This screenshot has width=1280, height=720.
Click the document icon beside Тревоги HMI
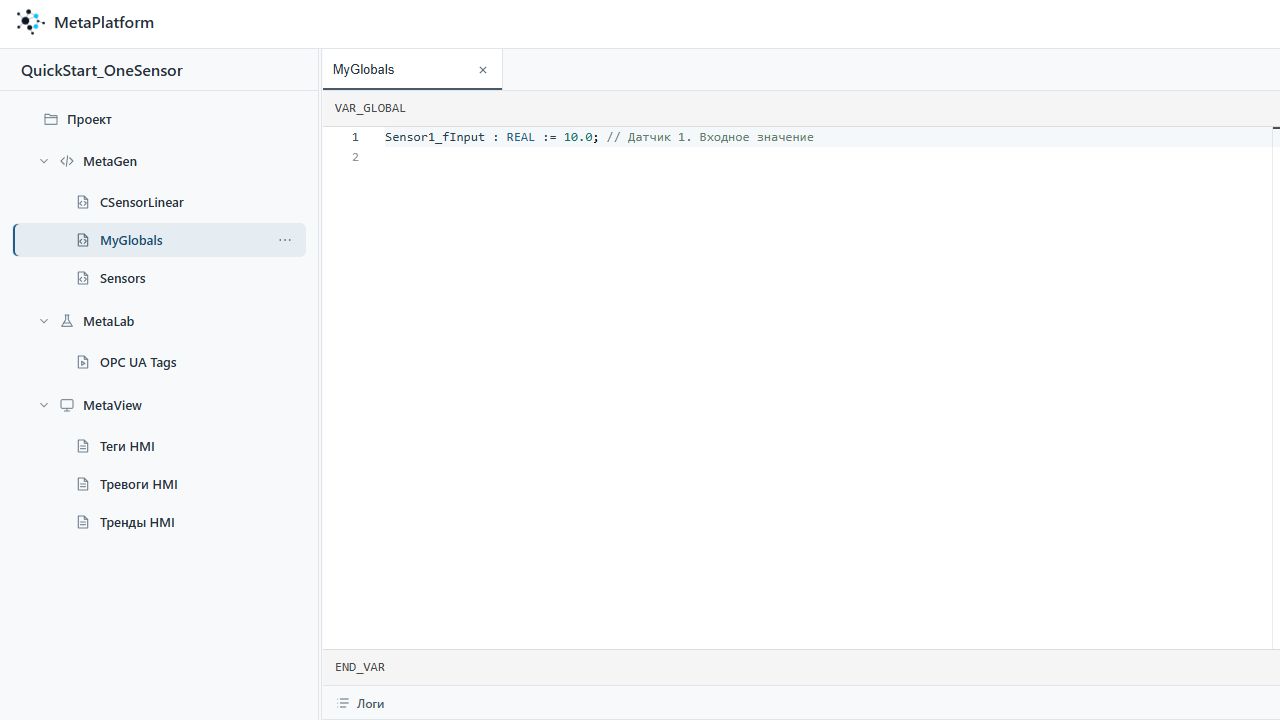(x=83, y=484)
